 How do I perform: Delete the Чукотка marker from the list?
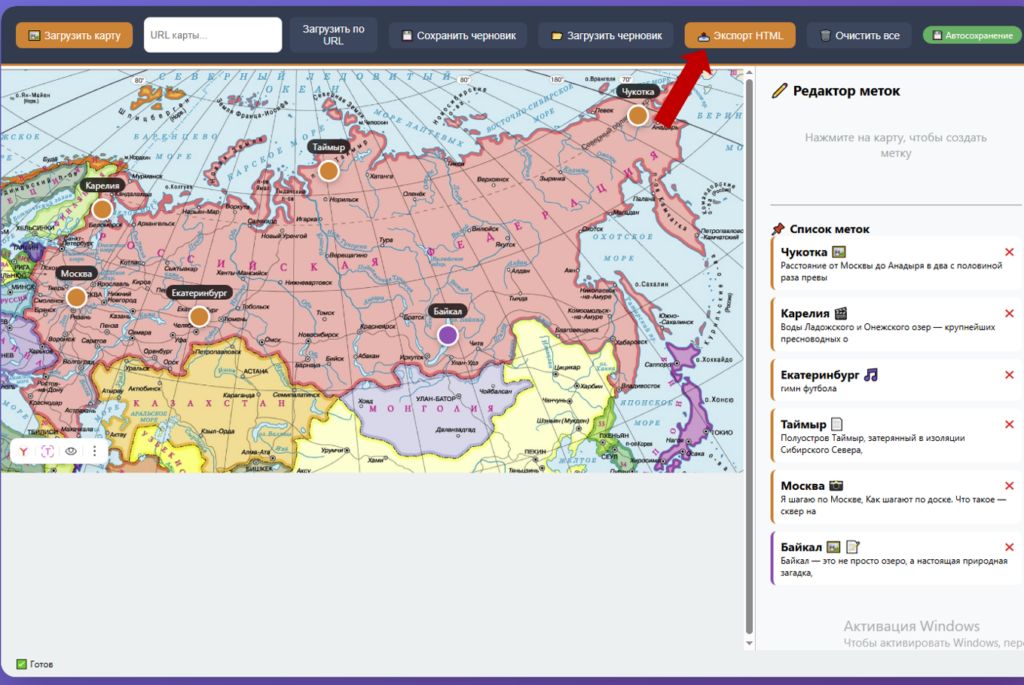point(1009,252)
